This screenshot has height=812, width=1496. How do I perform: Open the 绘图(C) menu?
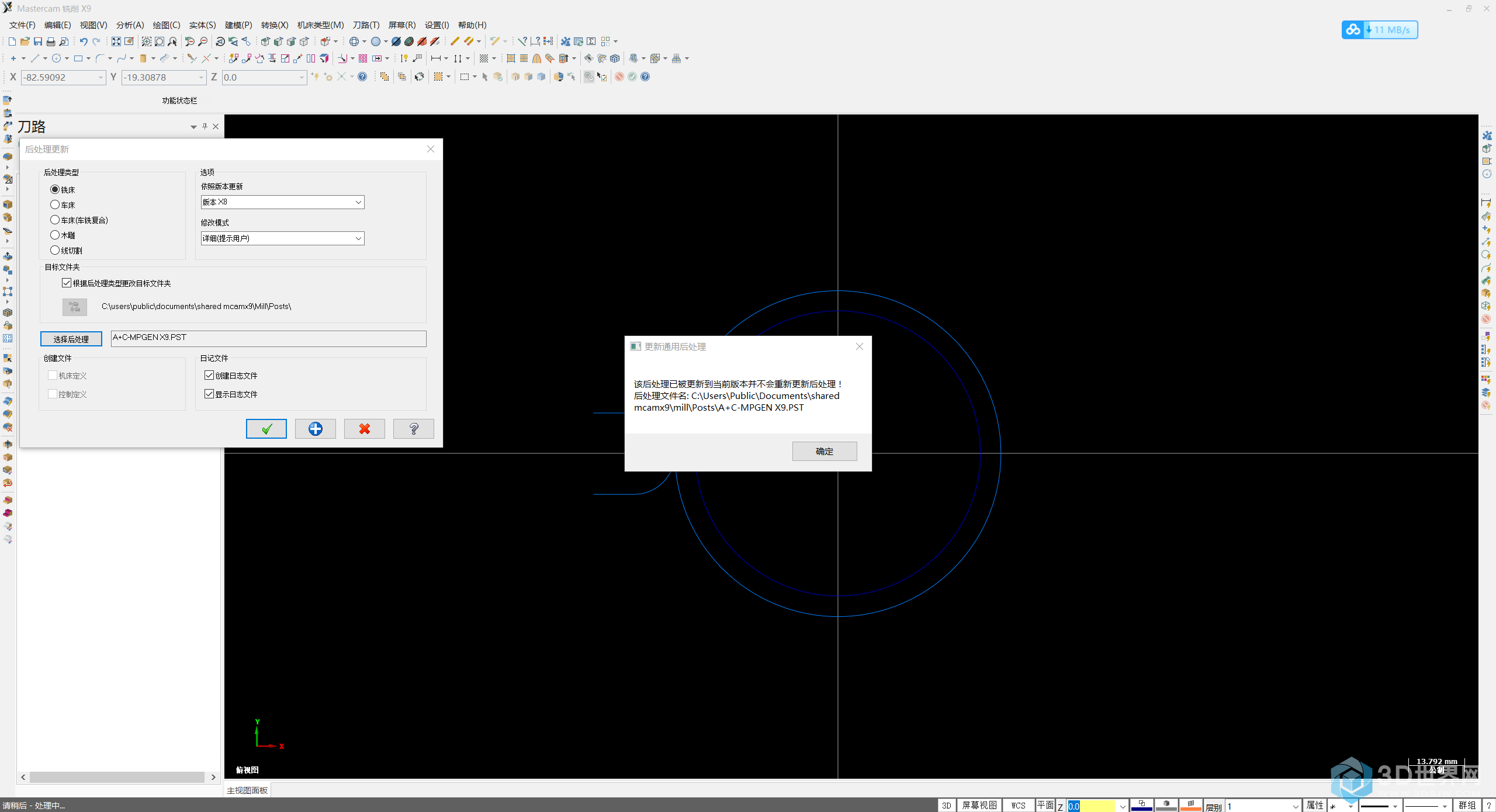pos(167,25)
